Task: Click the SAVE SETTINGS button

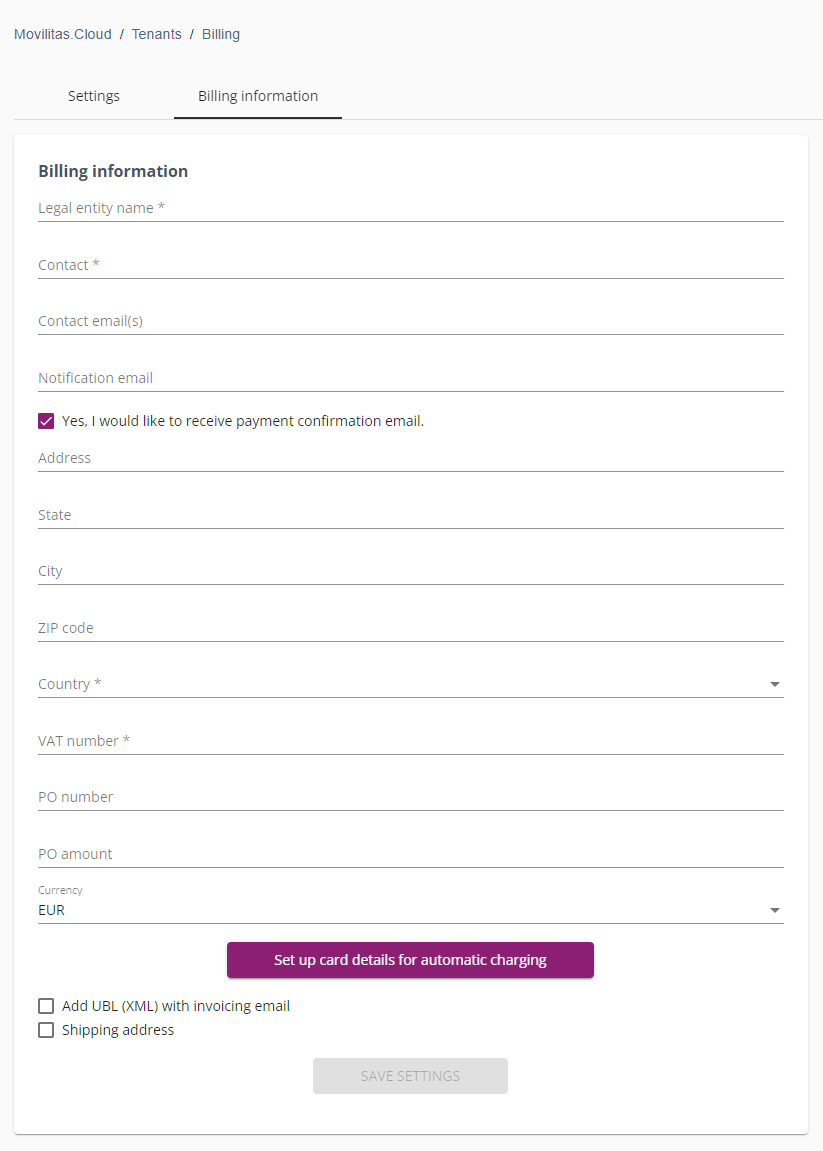Action: pyautogui.click(x=410, y=1076)
